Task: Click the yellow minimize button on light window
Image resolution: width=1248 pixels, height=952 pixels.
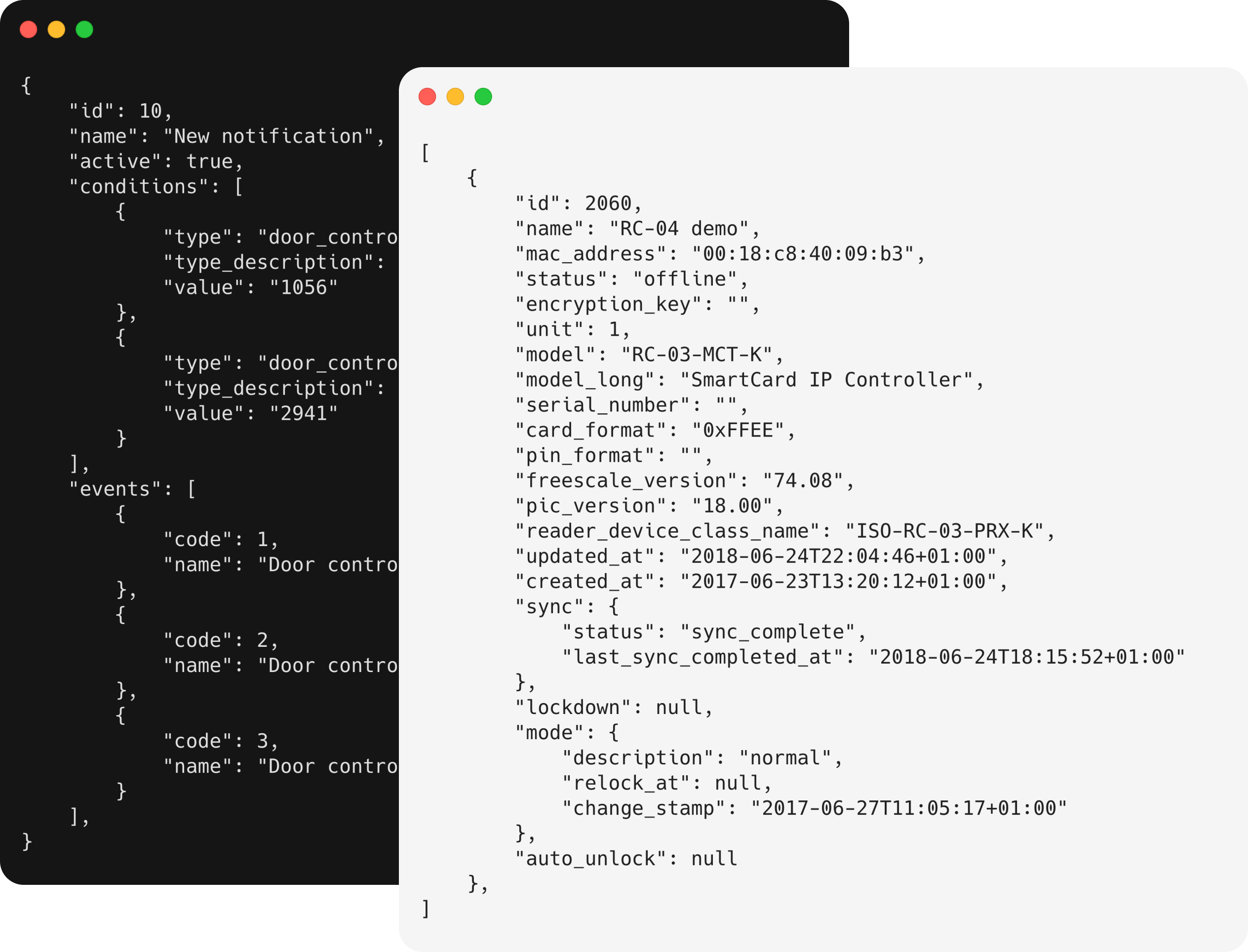Action: pyautogui.click(x=455, y=97)
